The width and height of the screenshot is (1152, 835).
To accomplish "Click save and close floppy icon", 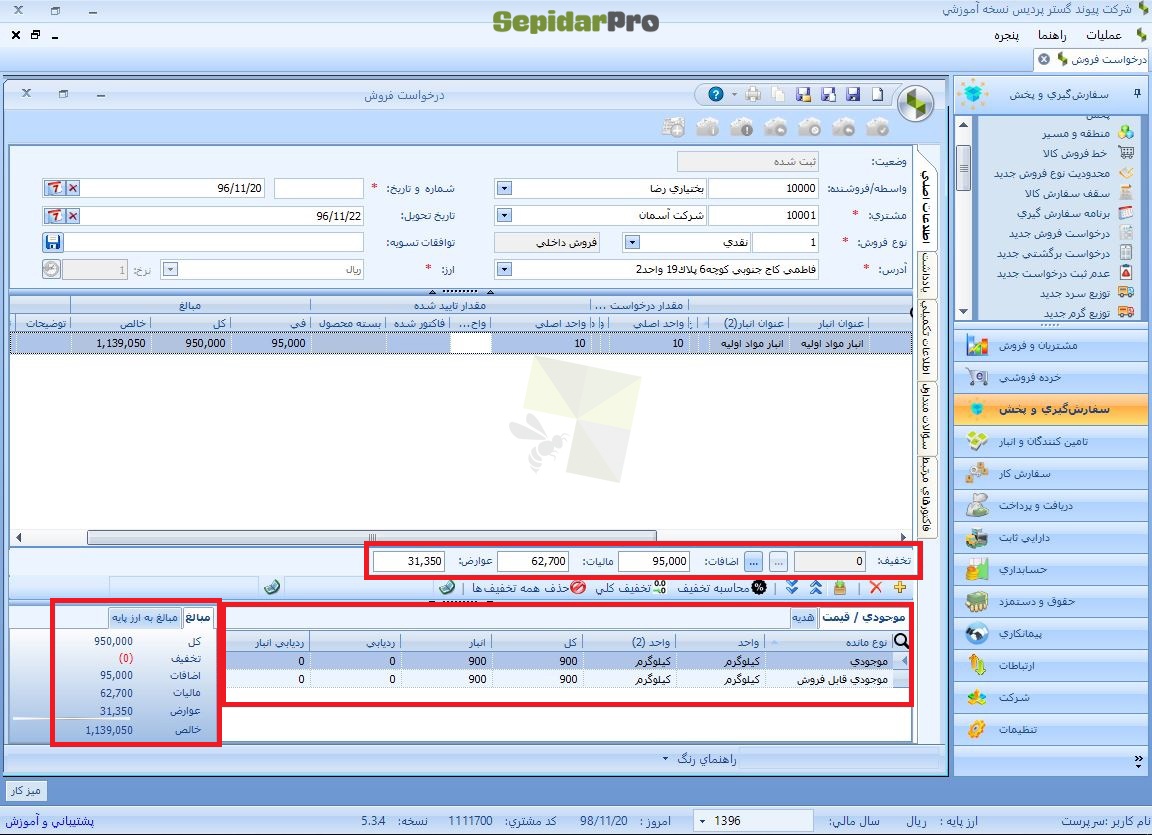I will tap(804, 94).
